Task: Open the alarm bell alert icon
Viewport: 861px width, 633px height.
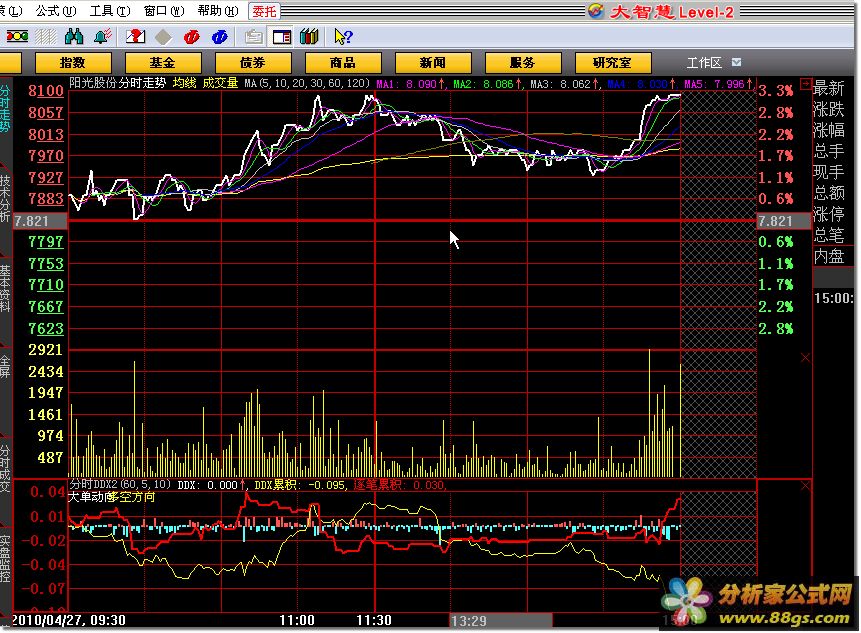Action: [102, 37]
